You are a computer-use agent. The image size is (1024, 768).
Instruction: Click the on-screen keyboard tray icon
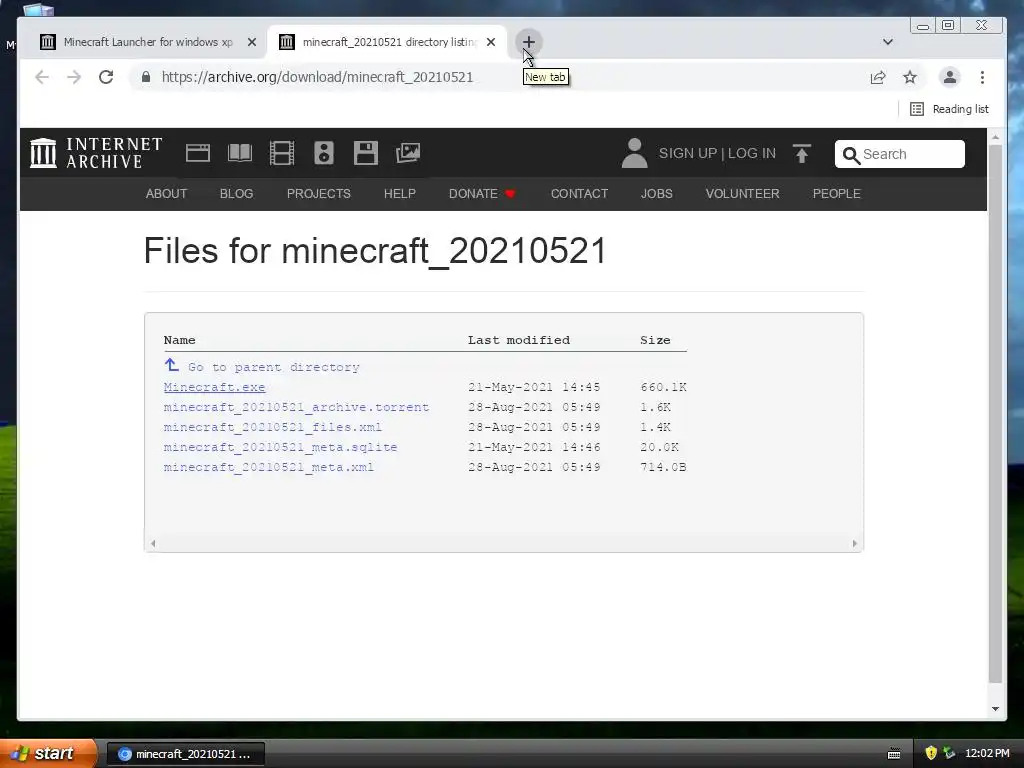click(x=894, y=754)
